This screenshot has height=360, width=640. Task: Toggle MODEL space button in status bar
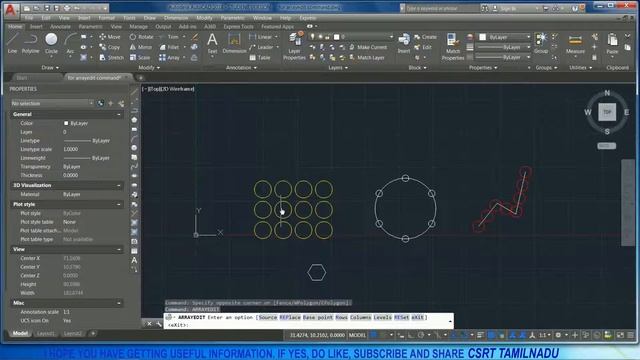[357, 335]
